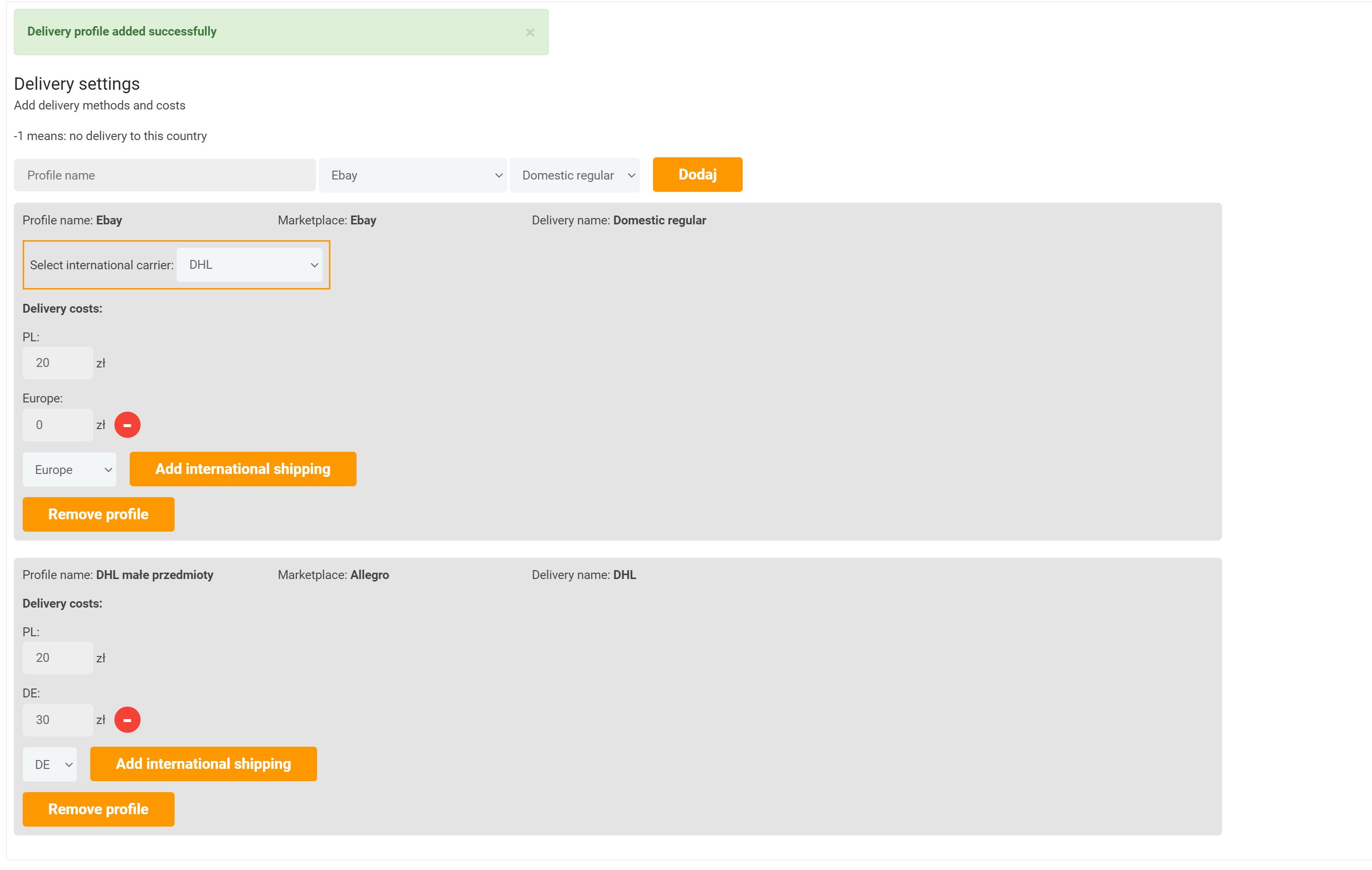This screenshot has height=870, width=1372.
Task: Open the Ebay marketplace dropdown
Action: click(x=412, y=176)
